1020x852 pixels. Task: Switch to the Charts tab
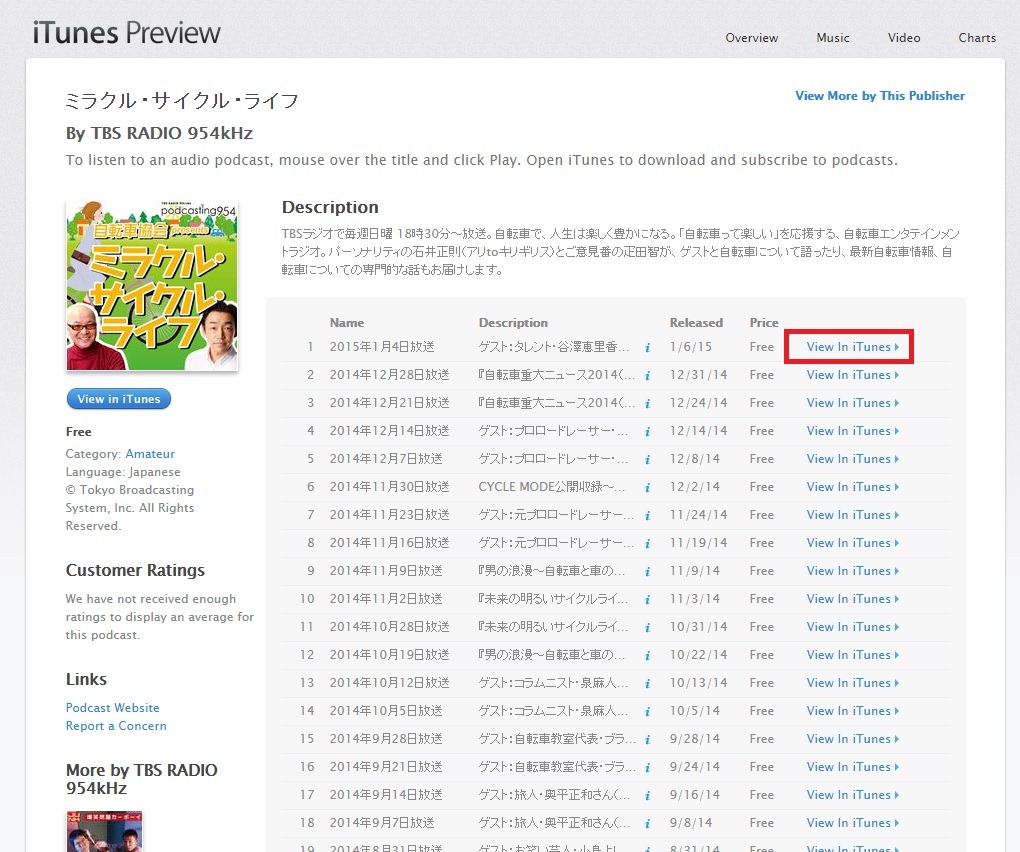[x=976, y=38]
